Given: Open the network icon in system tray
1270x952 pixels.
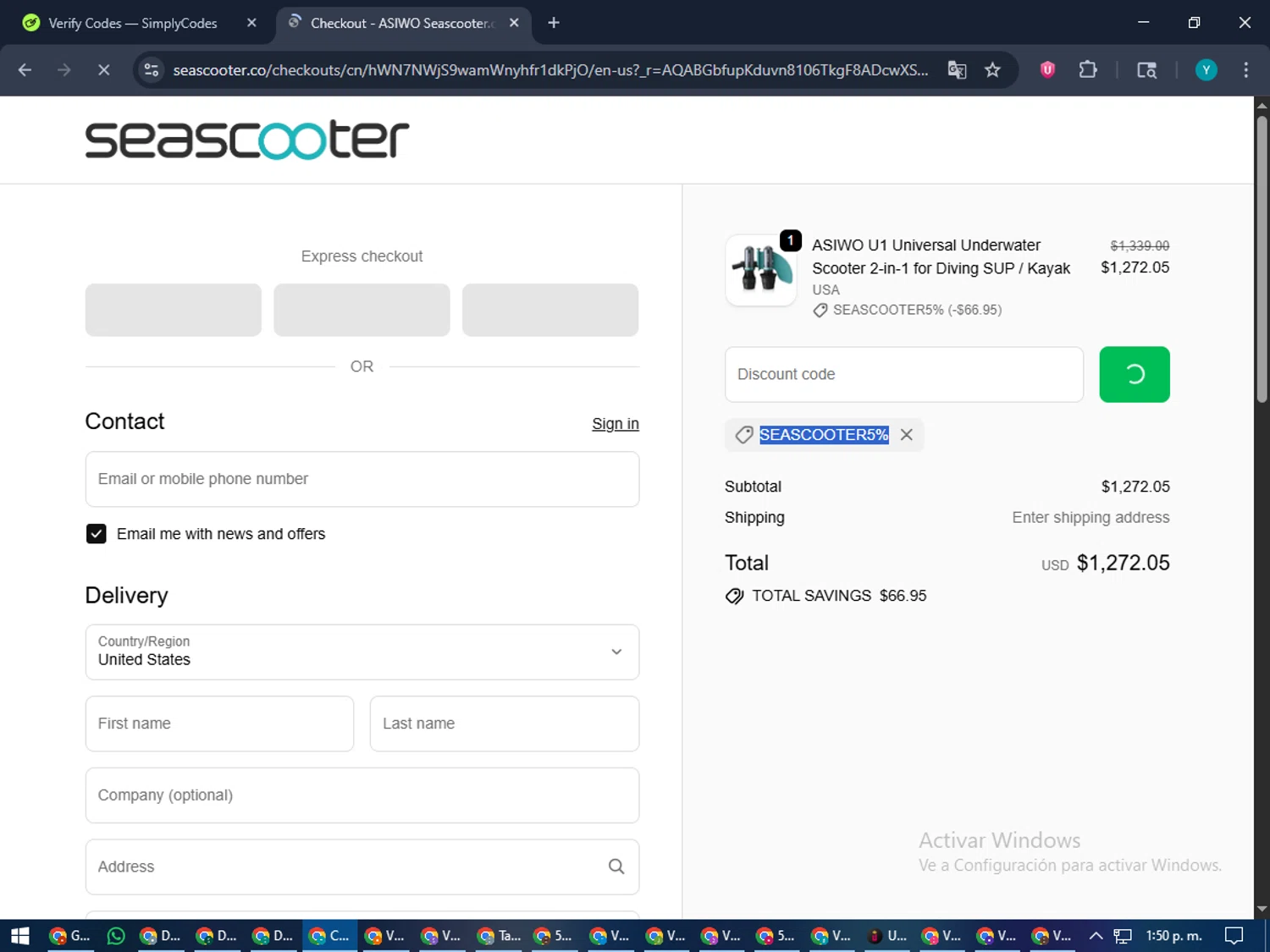Looking at the screenshot, I should click(x=1123, y=935).
